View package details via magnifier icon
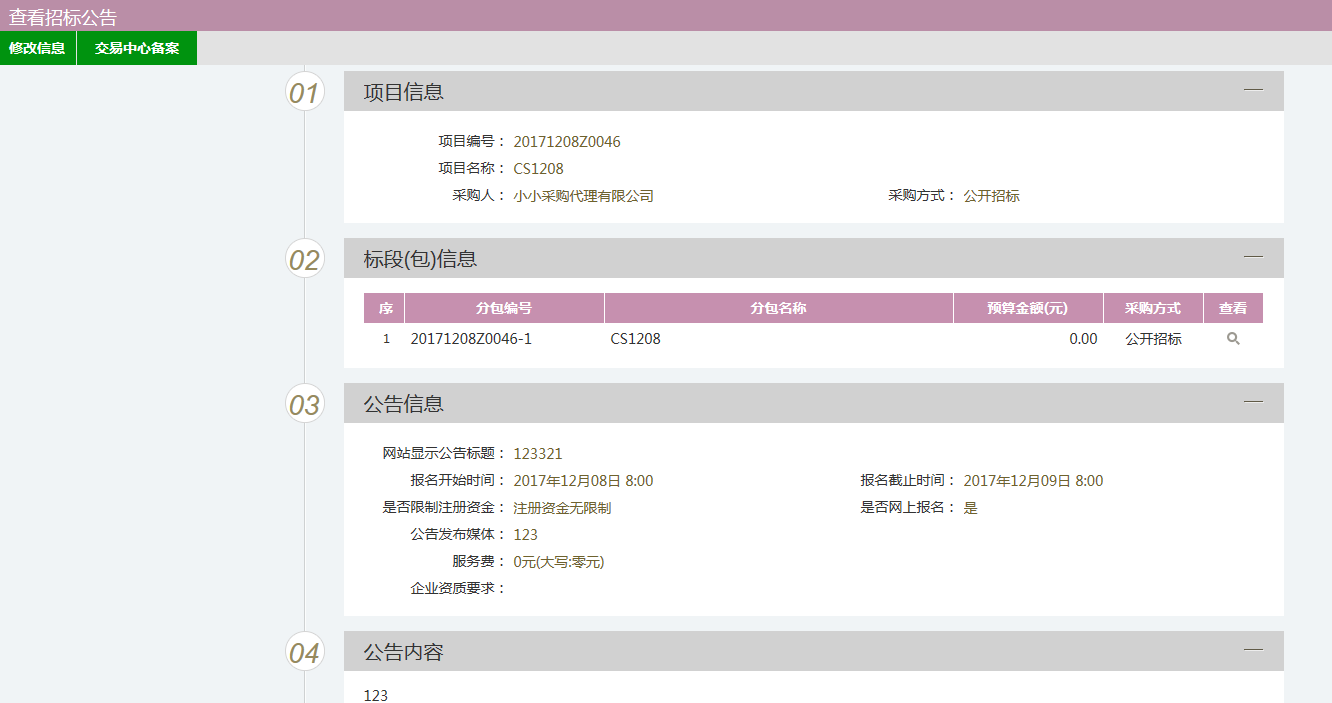The image size is (1332, 703). 1233,339
